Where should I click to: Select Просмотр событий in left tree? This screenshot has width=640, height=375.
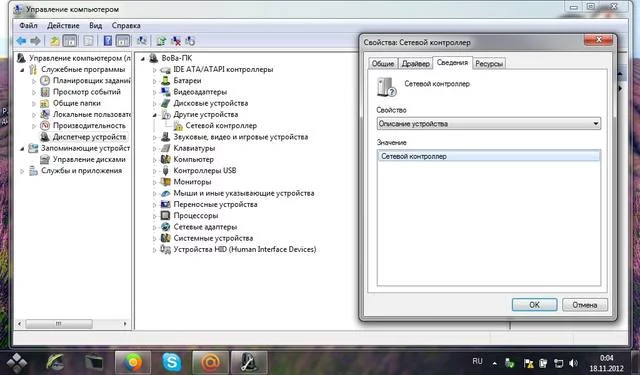[87, 92]
